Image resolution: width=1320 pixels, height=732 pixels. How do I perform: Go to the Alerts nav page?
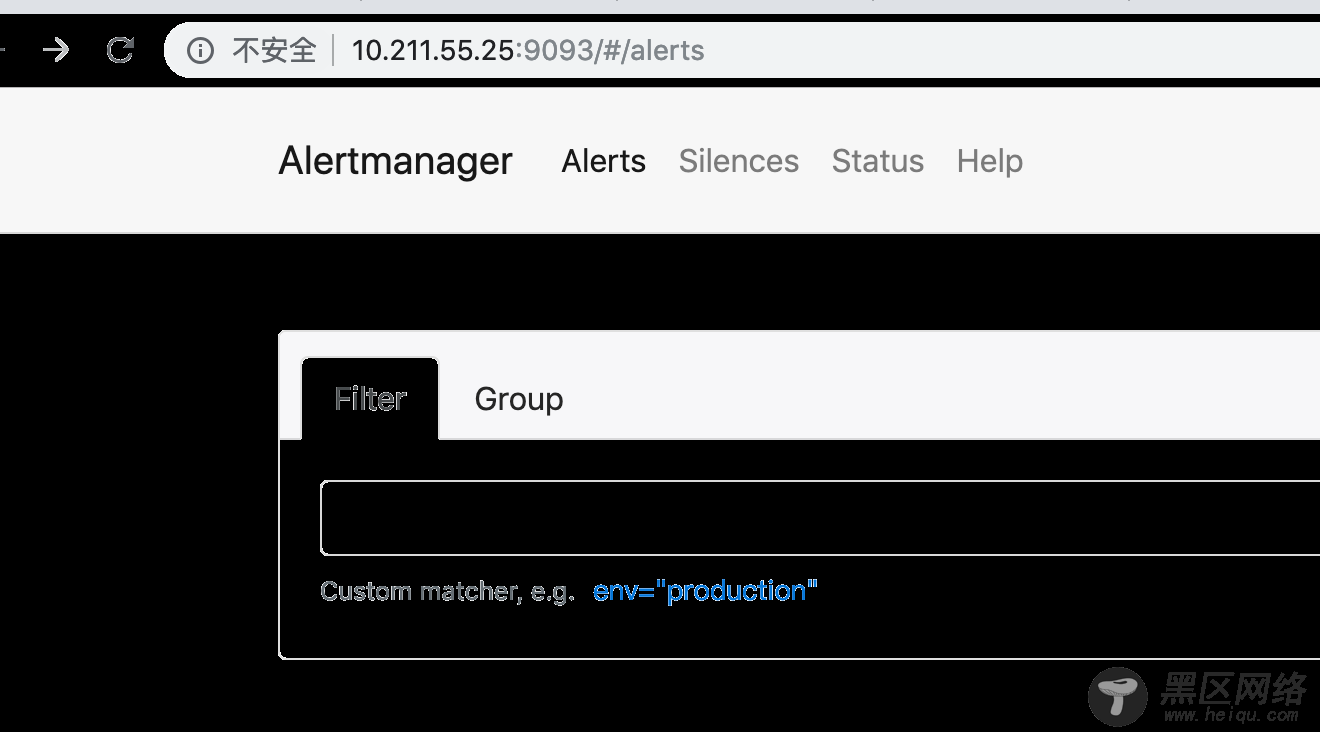click(604, 161)
